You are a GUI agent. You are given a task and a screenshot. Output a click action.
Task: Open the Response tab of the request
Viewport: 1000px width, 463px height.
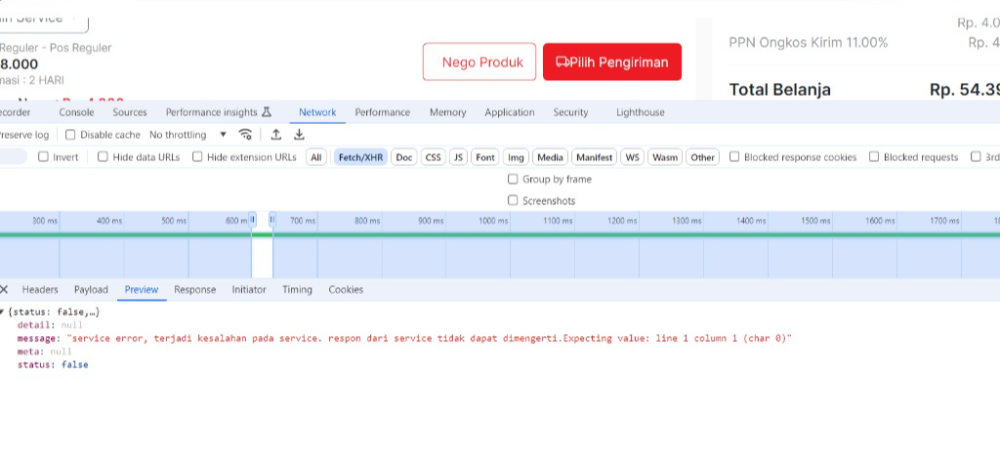[195, 290]
